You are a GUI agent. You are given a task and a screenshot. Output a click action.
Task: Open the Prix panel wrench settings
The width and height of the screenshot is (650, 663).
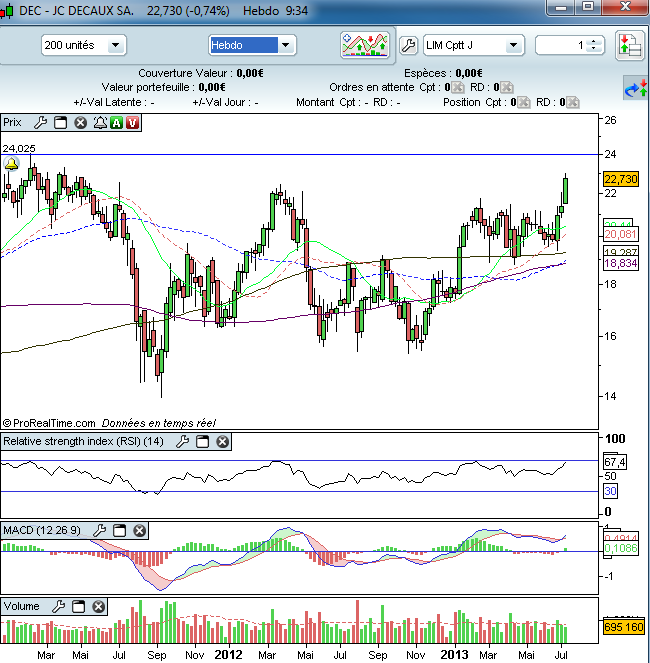coord(41,123)
